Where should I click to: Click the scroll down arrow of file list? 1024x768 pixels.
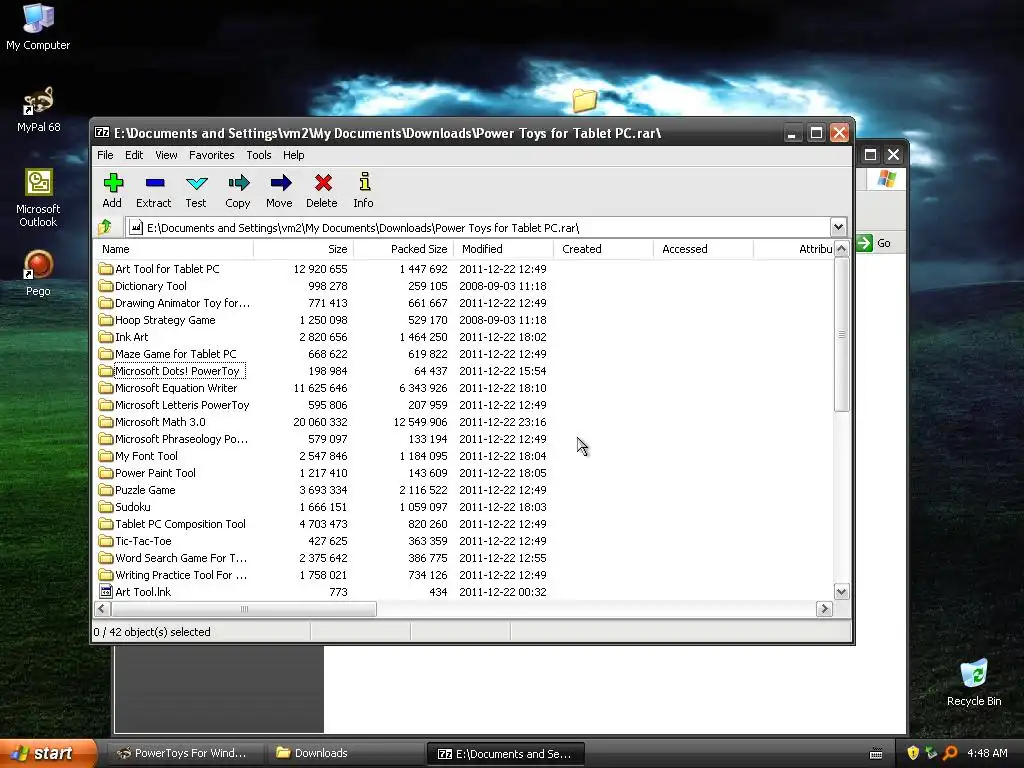pyautogui.click(x=841, y=592)
